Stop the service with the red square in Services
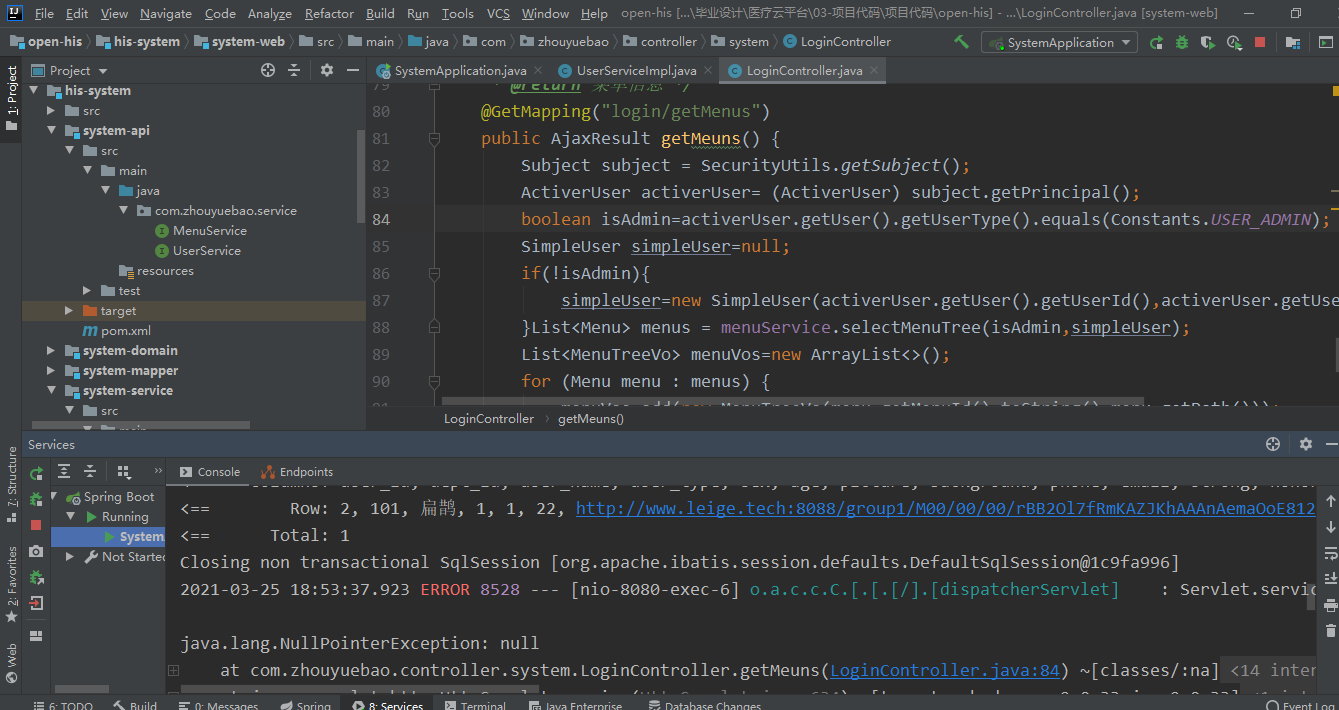Screen dimensions: 1339x710 click(x=36, y=524)
